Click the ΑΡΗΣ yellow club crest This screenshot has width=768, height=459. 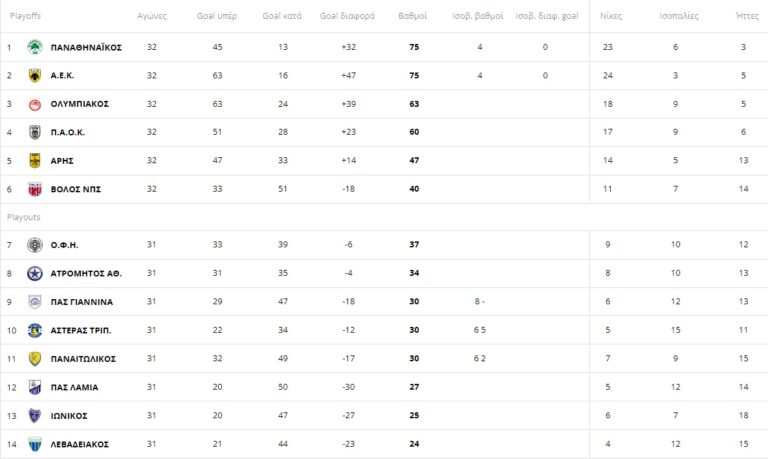click(35, 160)
